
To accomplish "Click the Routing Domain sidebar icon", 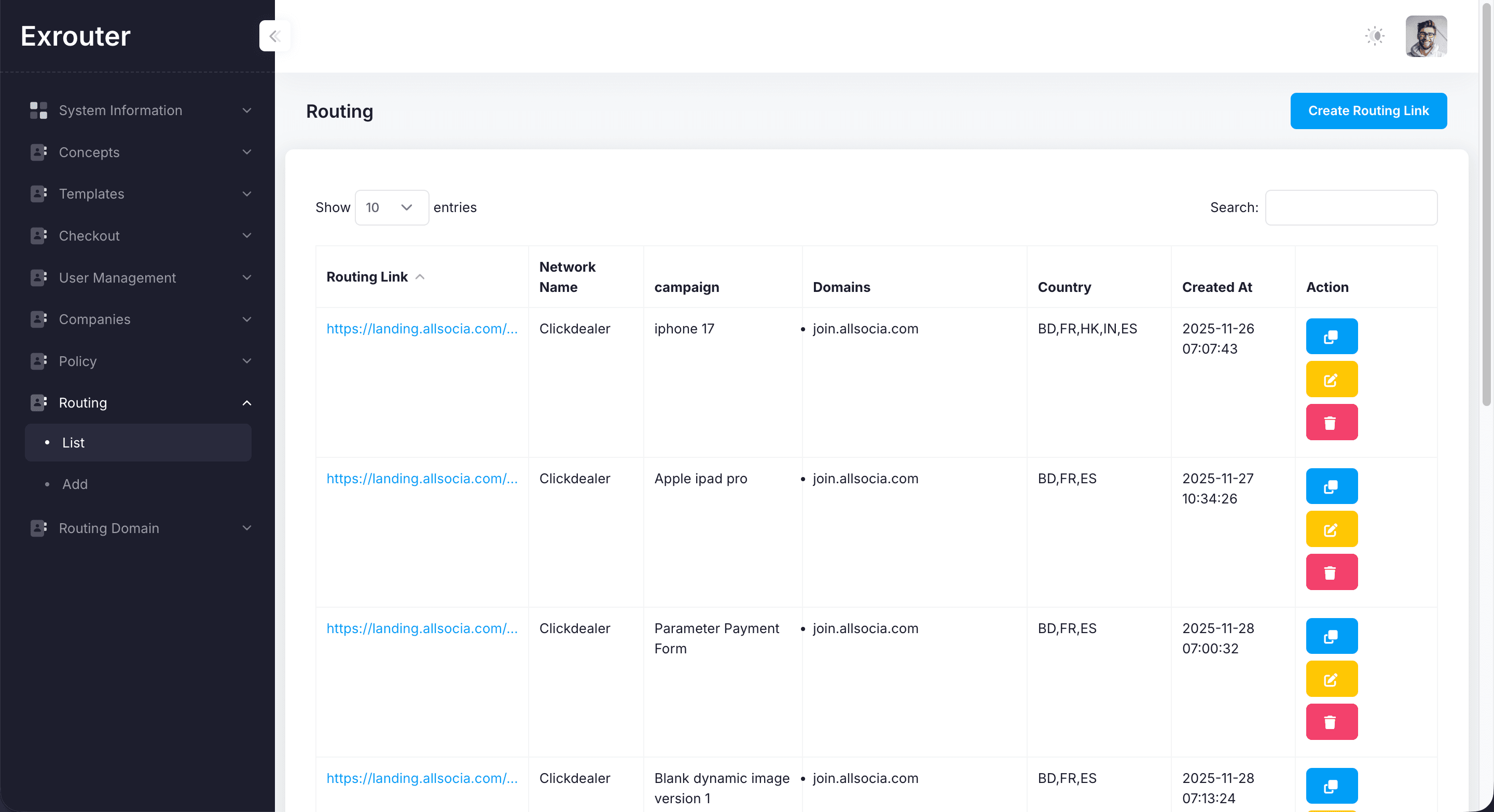I will (38, 528).
